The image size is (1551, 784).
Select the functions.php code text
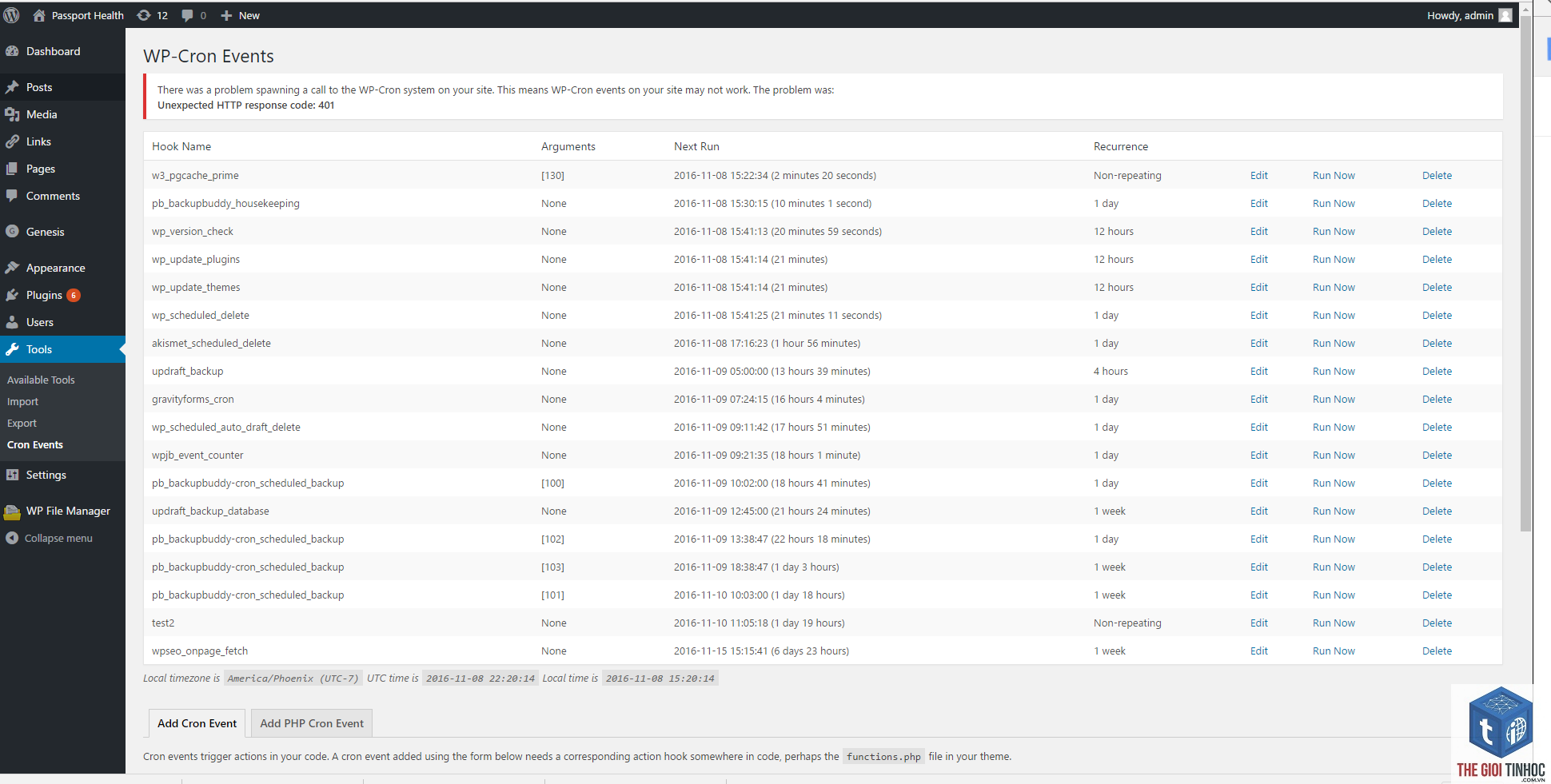[x=883, y=757]
